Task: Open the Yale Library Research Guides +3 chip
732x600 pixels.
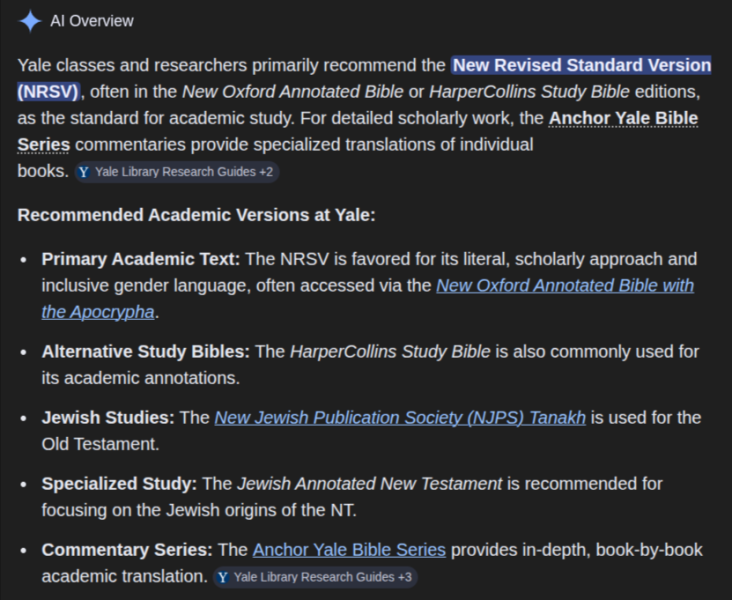Action: 315,577
